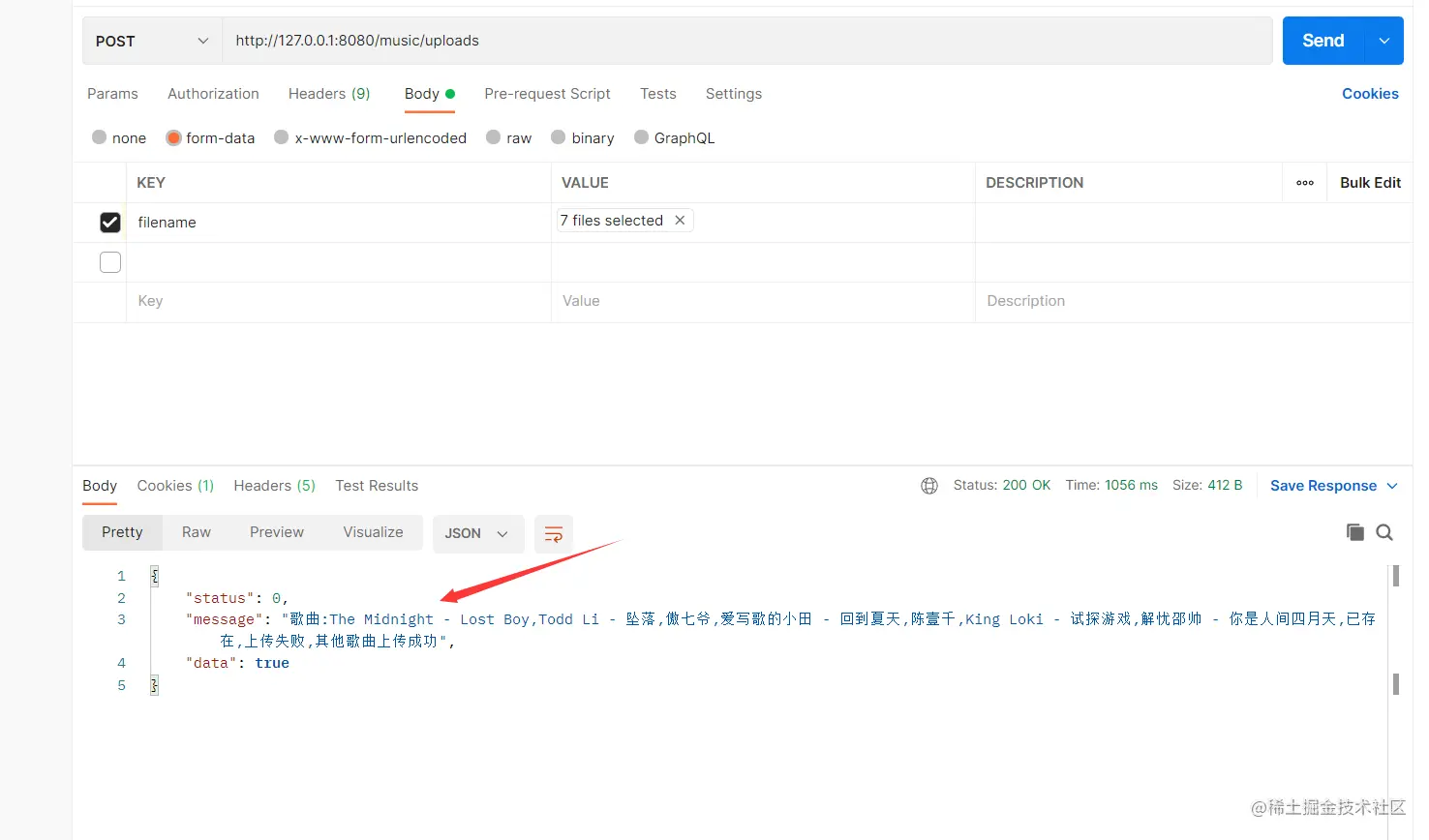Click the empty Value placeholder field
Viewport: 1429px width, 840px height.
(763, 301)
